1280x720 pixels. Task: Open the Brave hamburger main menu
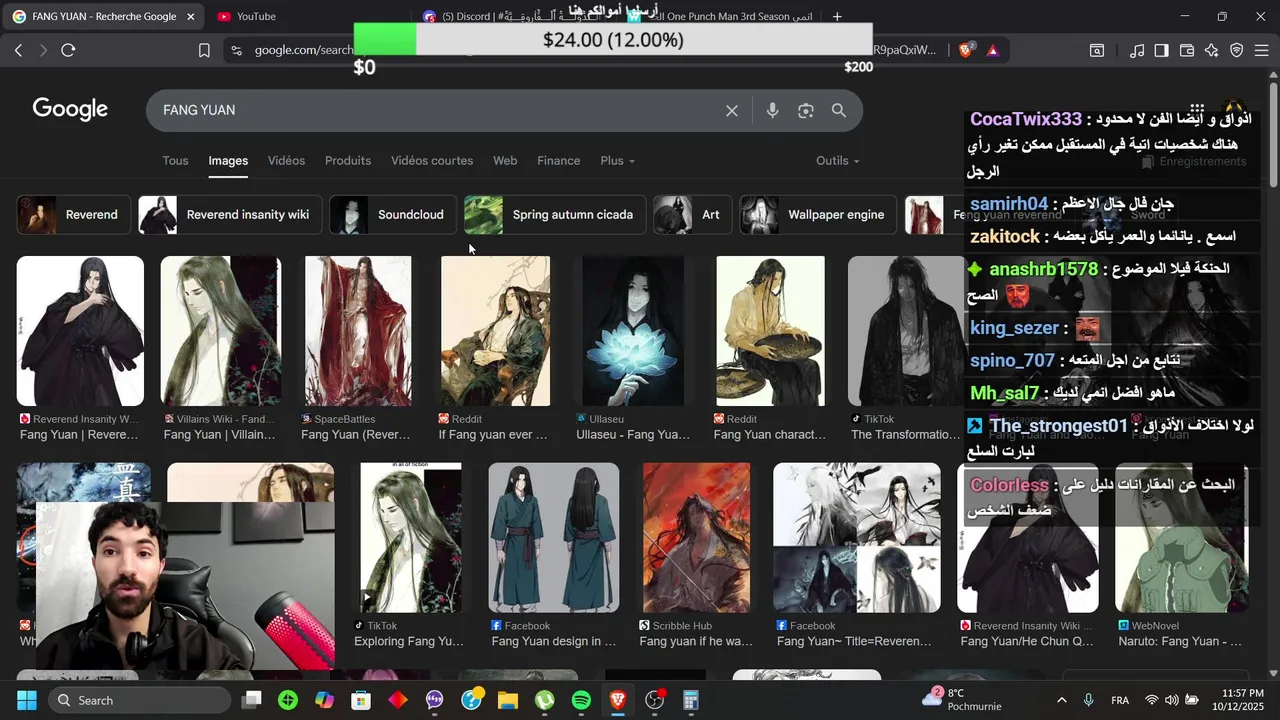pyautogui.click(x=1262, y=50)
